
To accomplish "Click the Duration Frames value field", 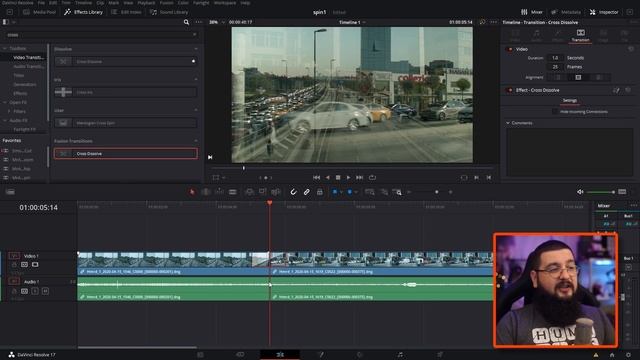I will 555,67.
